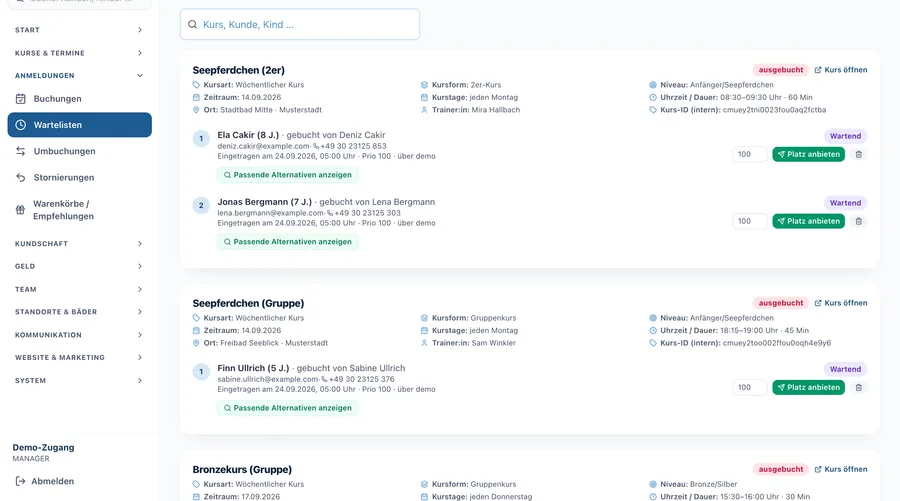
Task: Click the Demo-Zugang user name
Action: pos(44,448)
